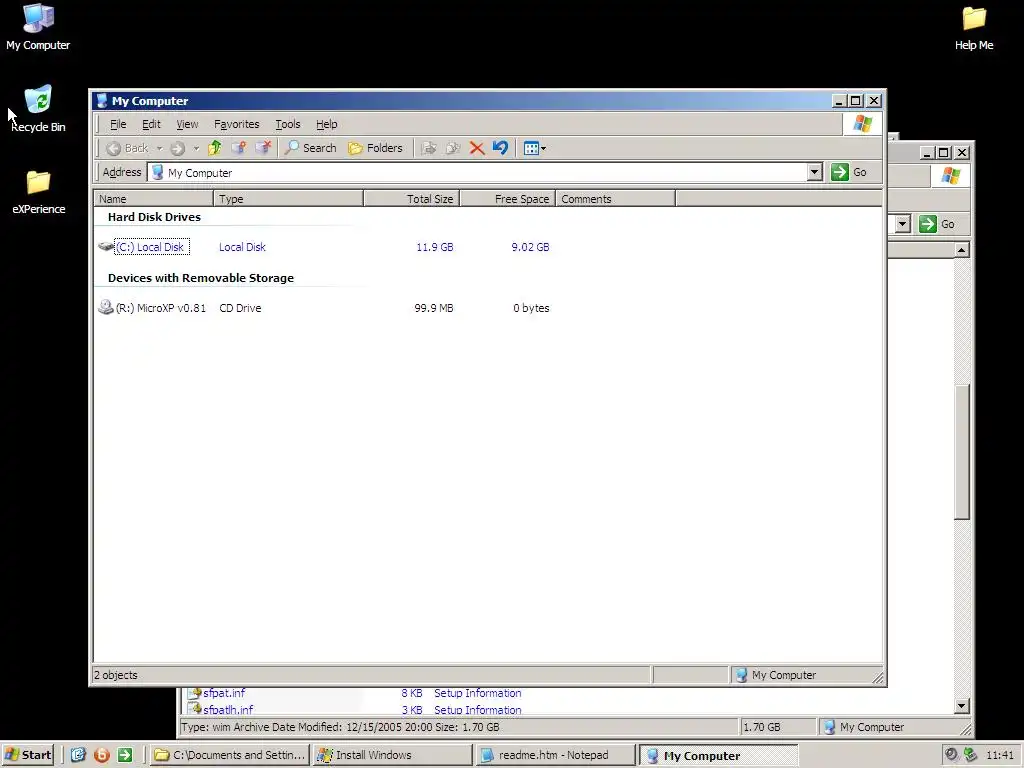Click the My Computer taskbar button
The width and height of the screenshot is (1024, 768).
click(x=718, y=755)
